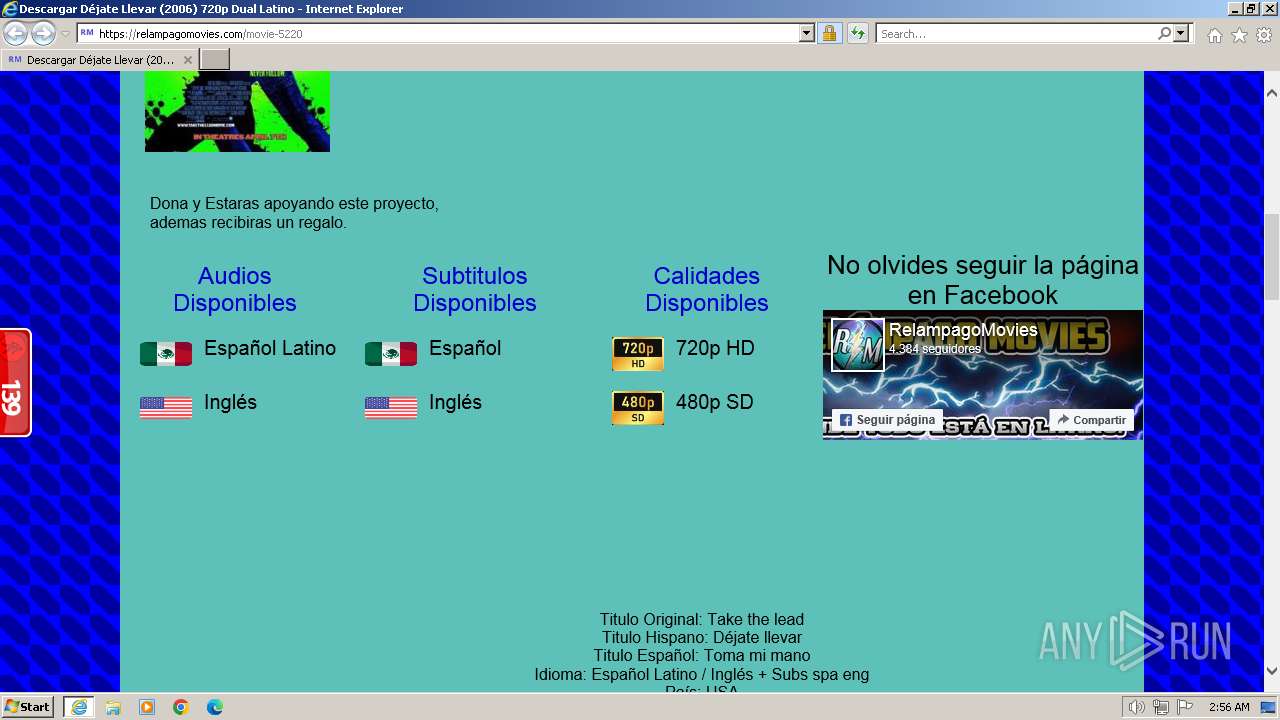
Task: Close the Descargar Déjate Llevar tab
Action: 187,60
